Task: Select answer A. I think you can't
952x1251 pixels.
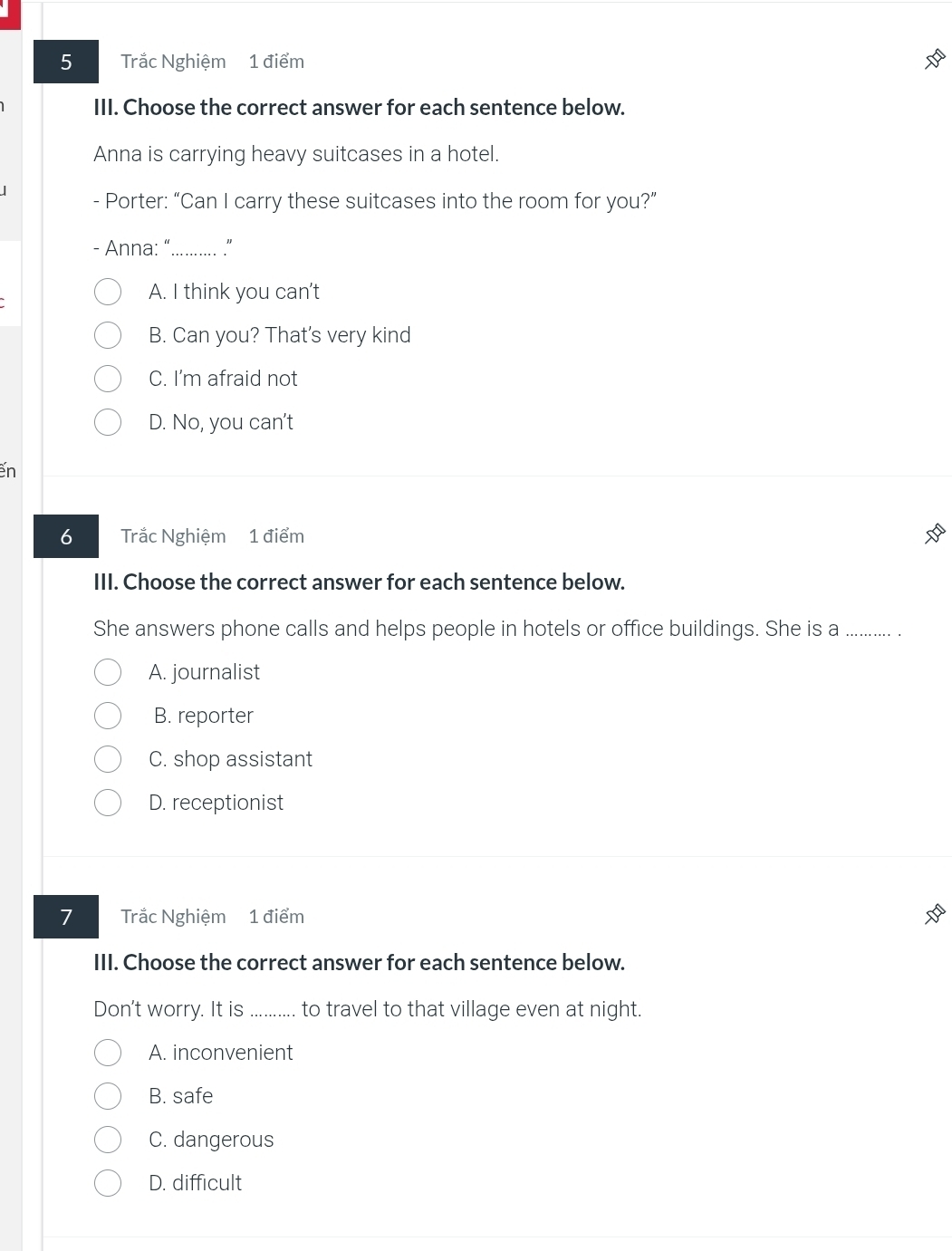Action: pos(108,292)
